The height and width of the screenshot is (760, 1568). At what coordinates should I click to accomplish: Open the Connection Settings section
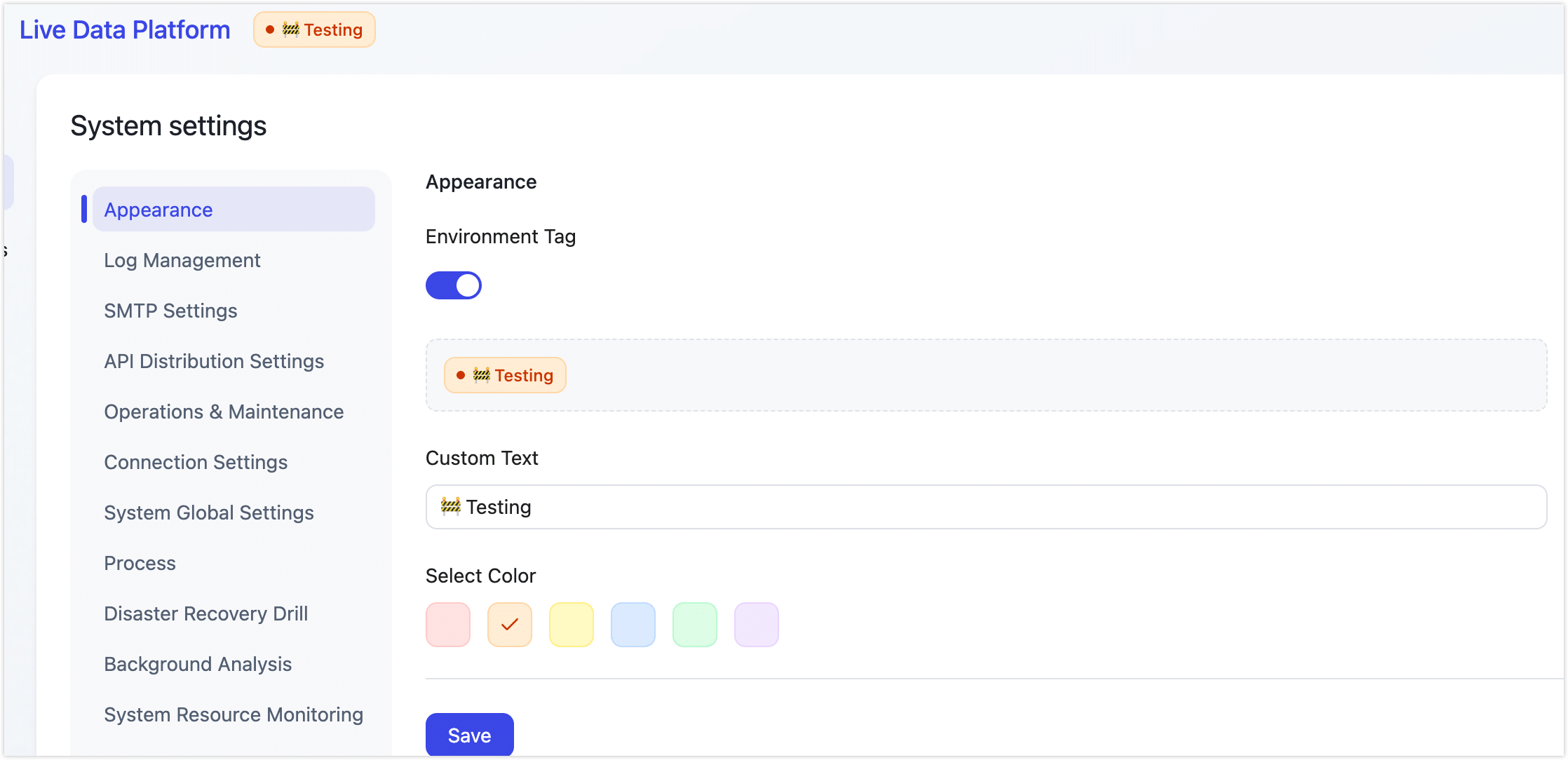[196, 462]
